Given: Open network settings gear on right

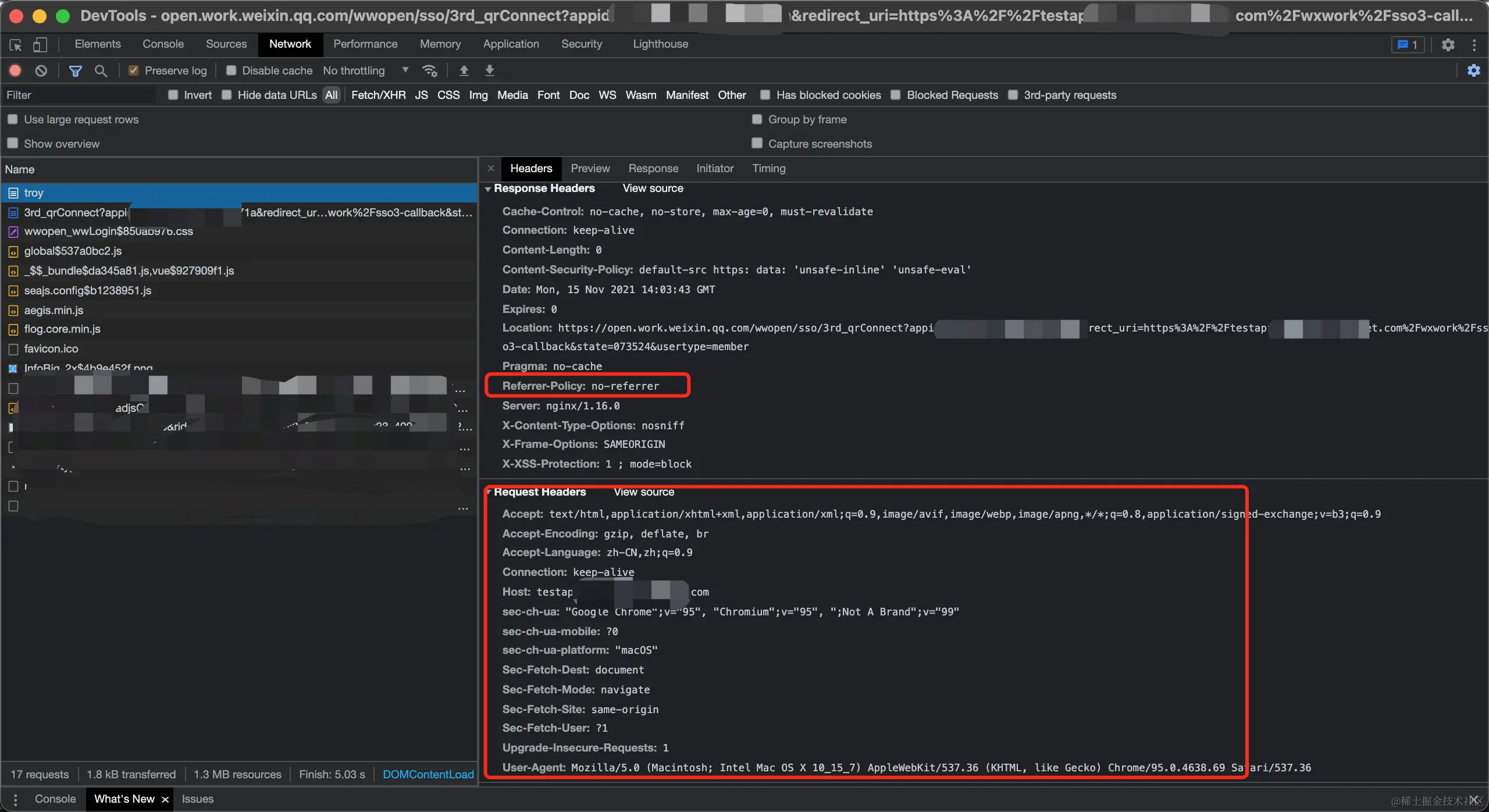Looking at the screenshot, I should (x=1473, y=70).
